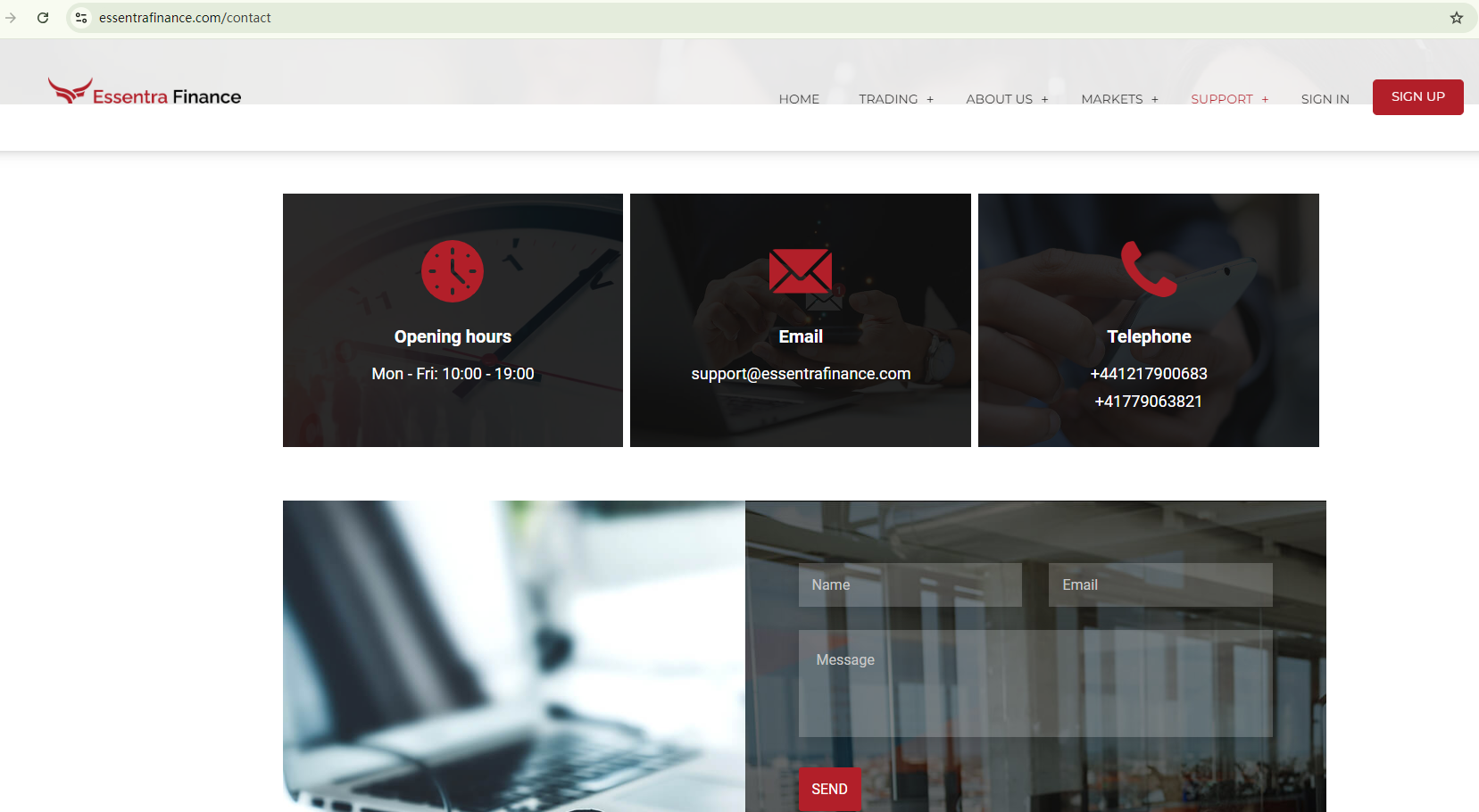1479x812 pixels.
Task: Click the blurred laptop photo
Action: click(x=514, y=656)
